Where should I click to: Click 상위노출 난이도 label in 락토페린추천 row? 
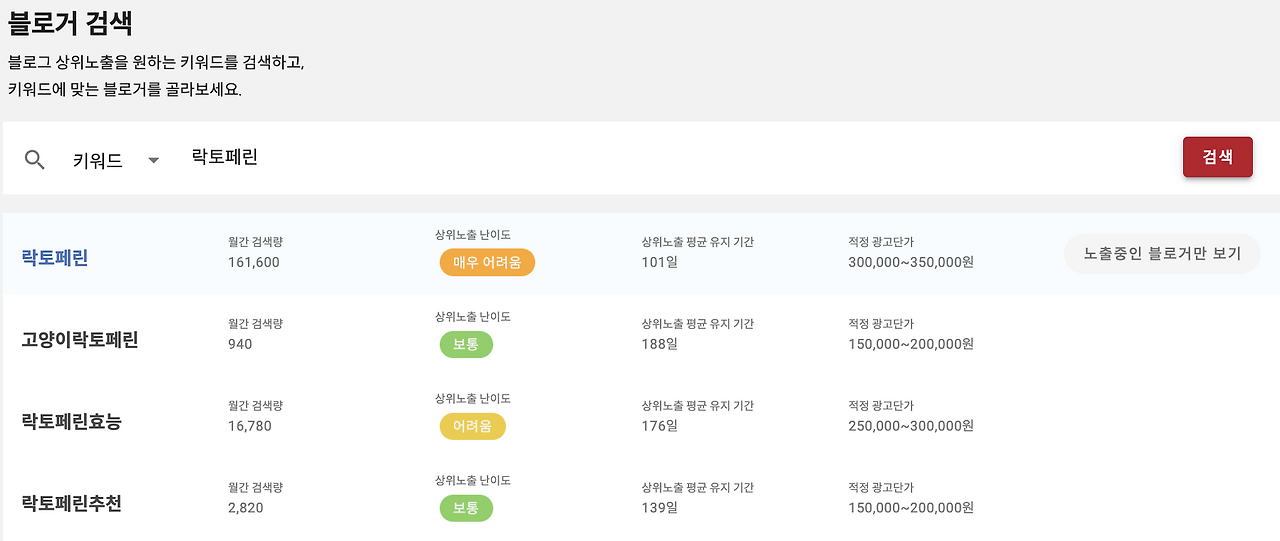pyautogui.click(x=473, y=481)
